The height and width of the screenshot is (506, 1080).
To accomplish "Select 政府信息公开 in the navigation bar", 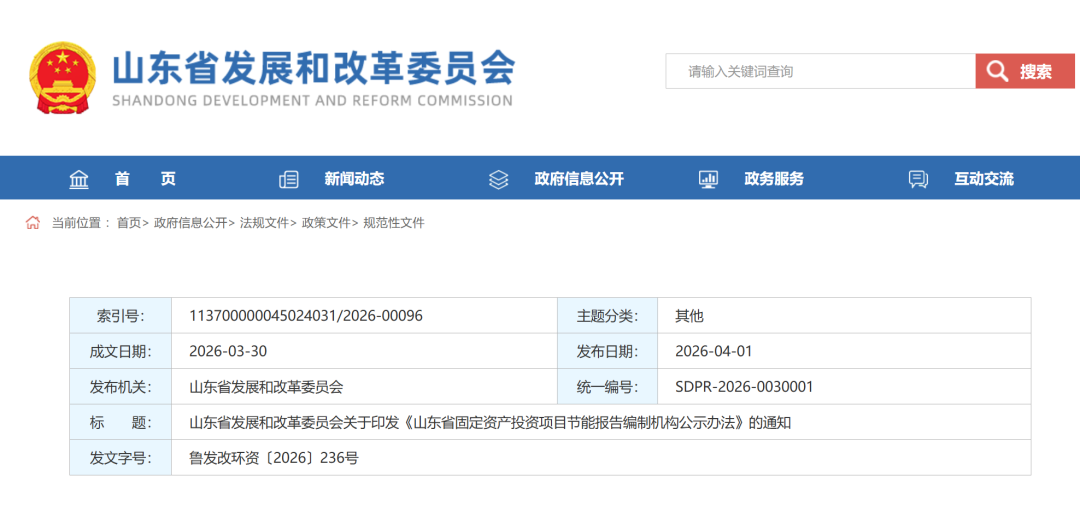I will click(x=579, y=179).
